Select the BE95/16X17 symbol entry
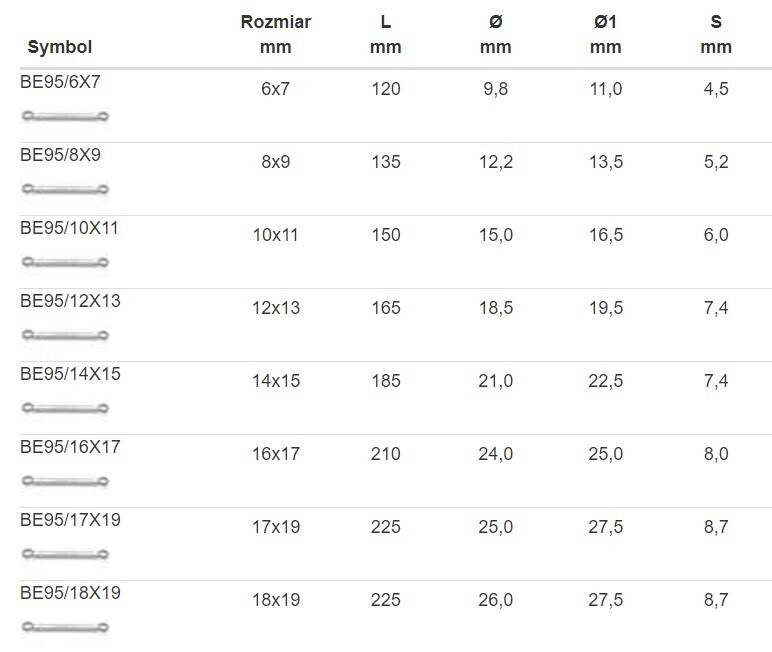 [70, 447]
